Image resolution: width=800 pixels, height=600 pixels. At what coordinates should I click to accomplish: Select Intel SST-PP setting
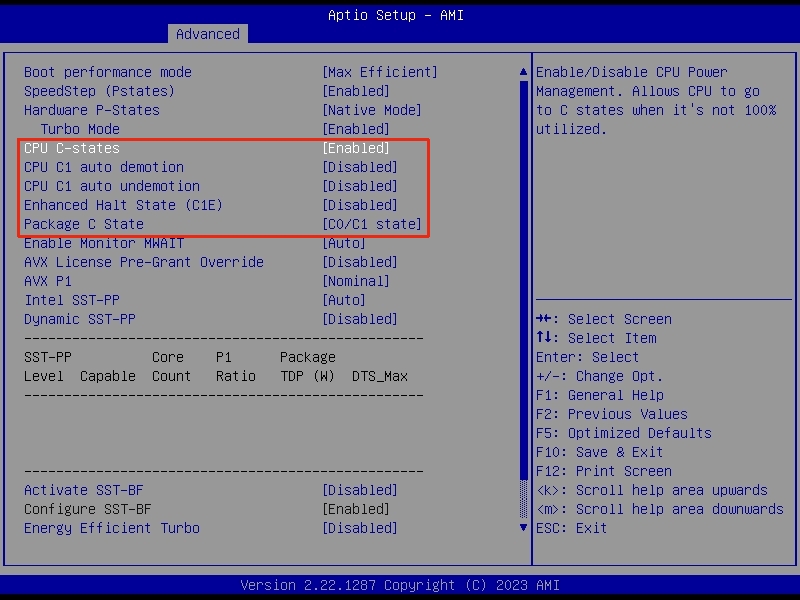(72, 300)
